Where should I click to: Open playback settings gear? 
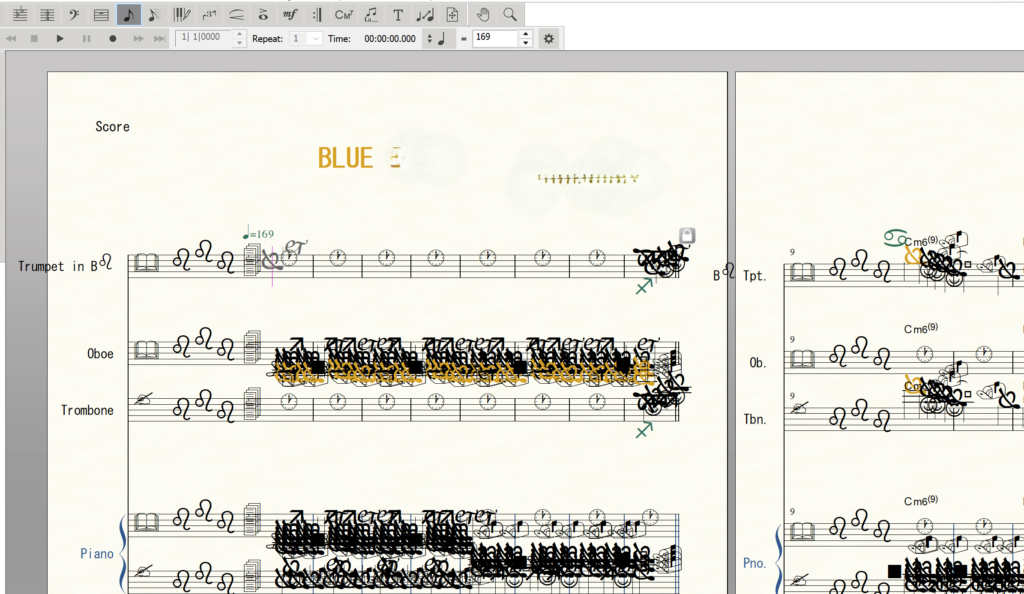tap(549, 39)
